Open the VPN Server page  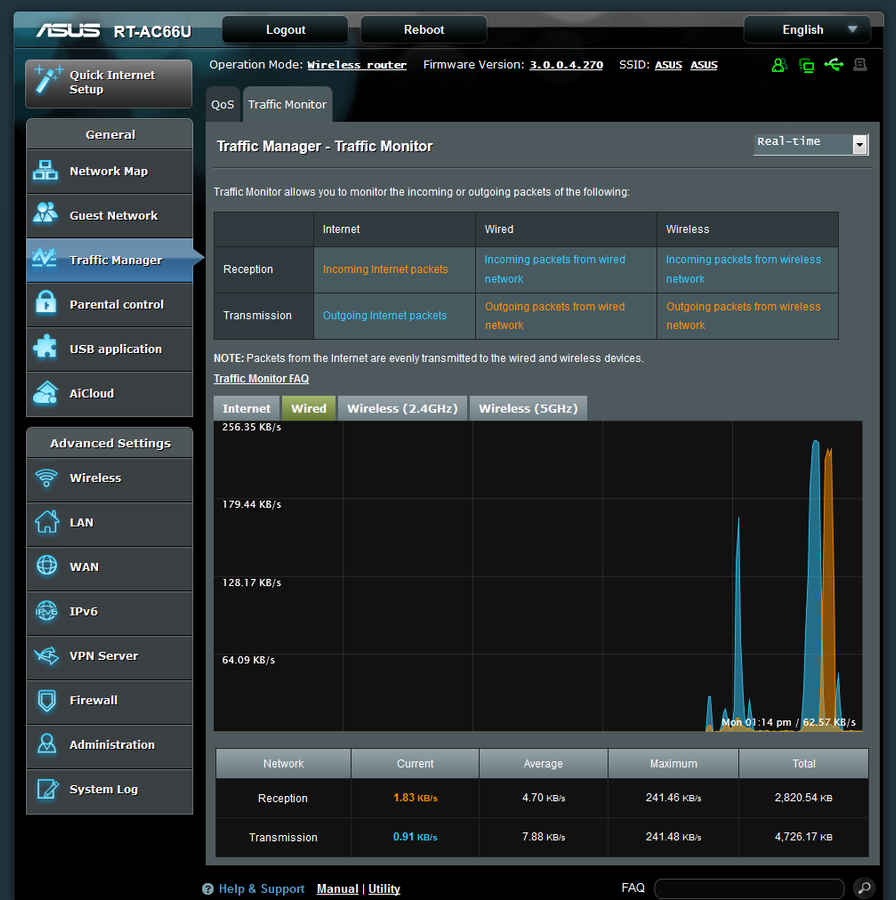pos(110,657)
